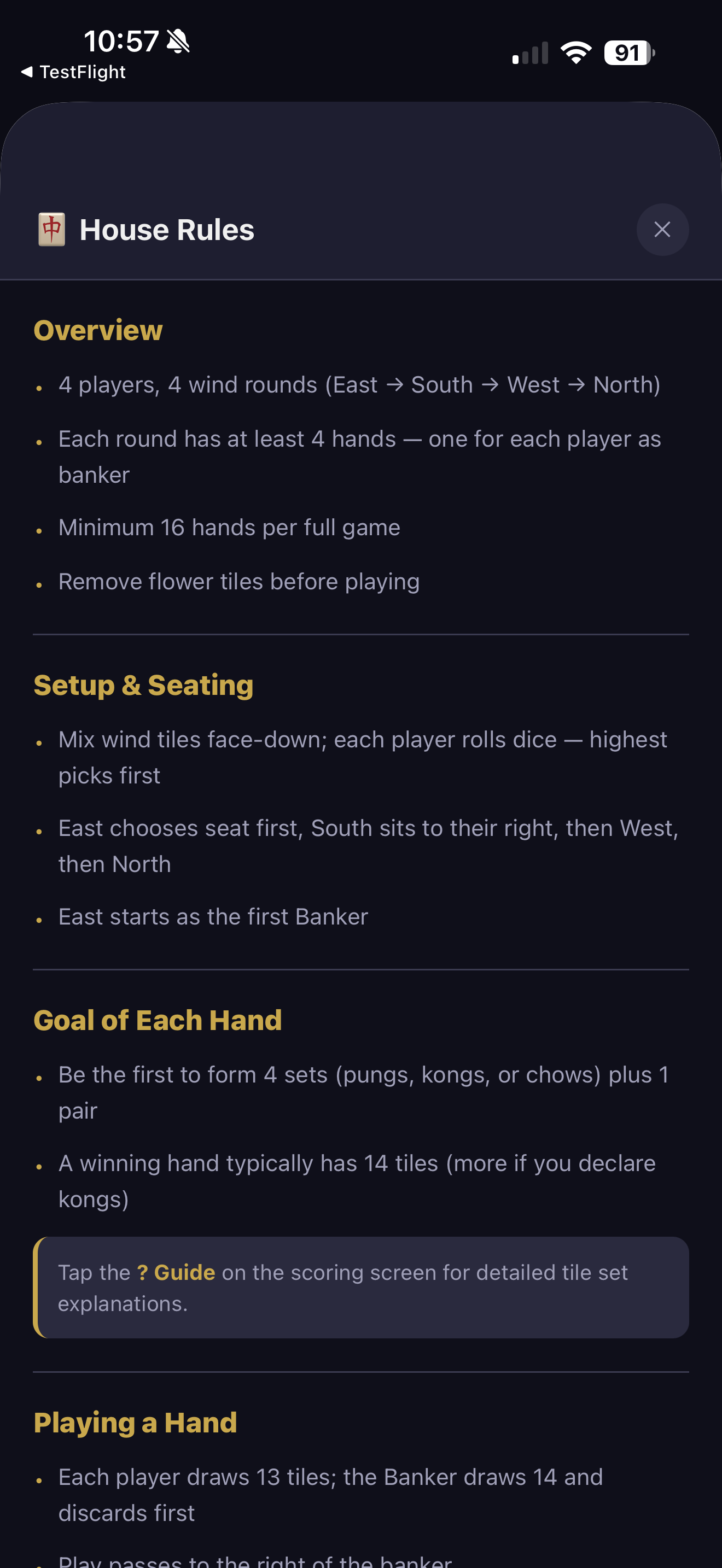
Task: Tap the silent mode bell icon
Action: [x=178, y=42]
